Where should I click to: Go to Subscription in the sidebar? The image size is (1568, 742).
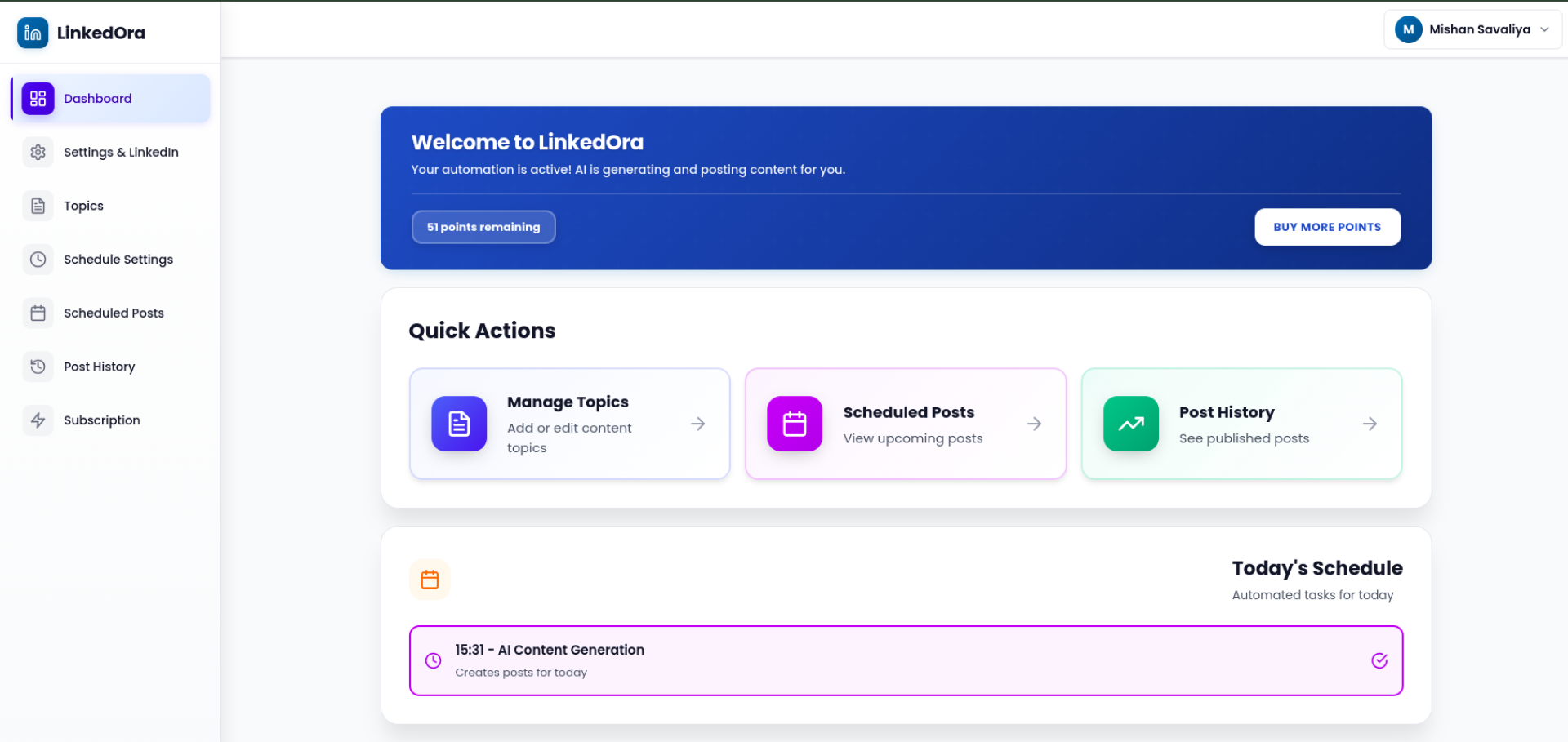point(102,420)
